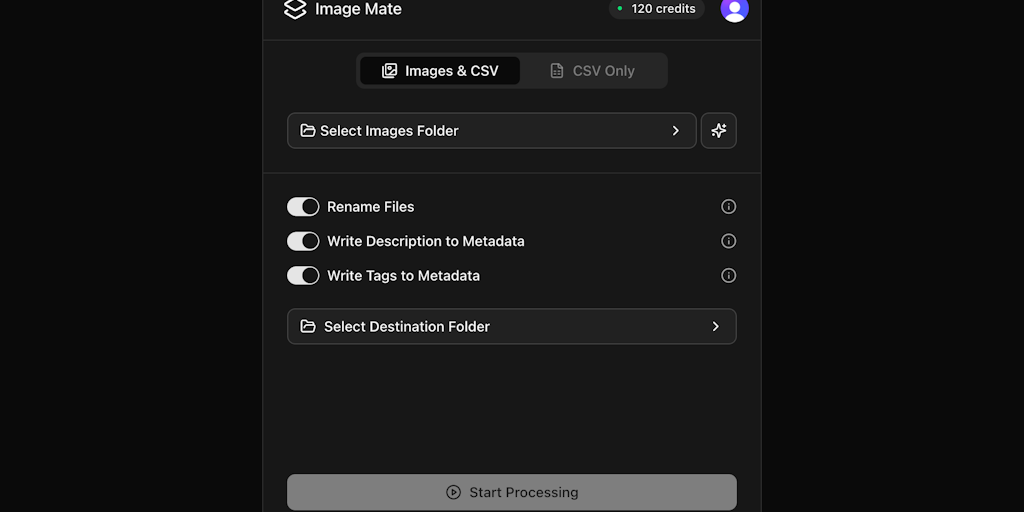
Task: Open the 120 credits badge
Action: point(657,9)
